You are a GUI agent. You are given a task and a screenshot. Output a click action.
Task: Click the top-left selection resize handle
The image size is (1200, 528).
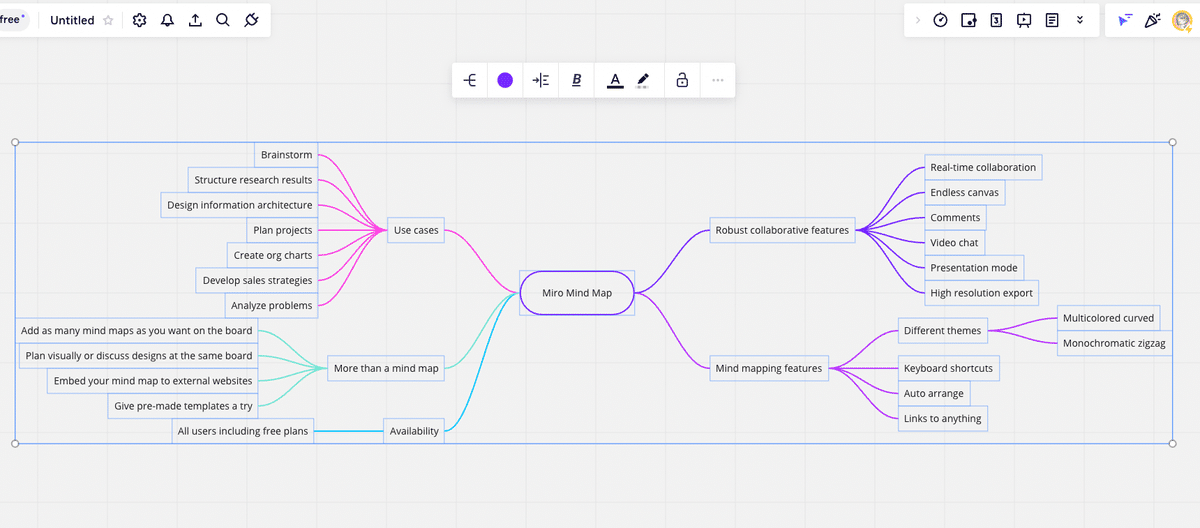(15, 142)
